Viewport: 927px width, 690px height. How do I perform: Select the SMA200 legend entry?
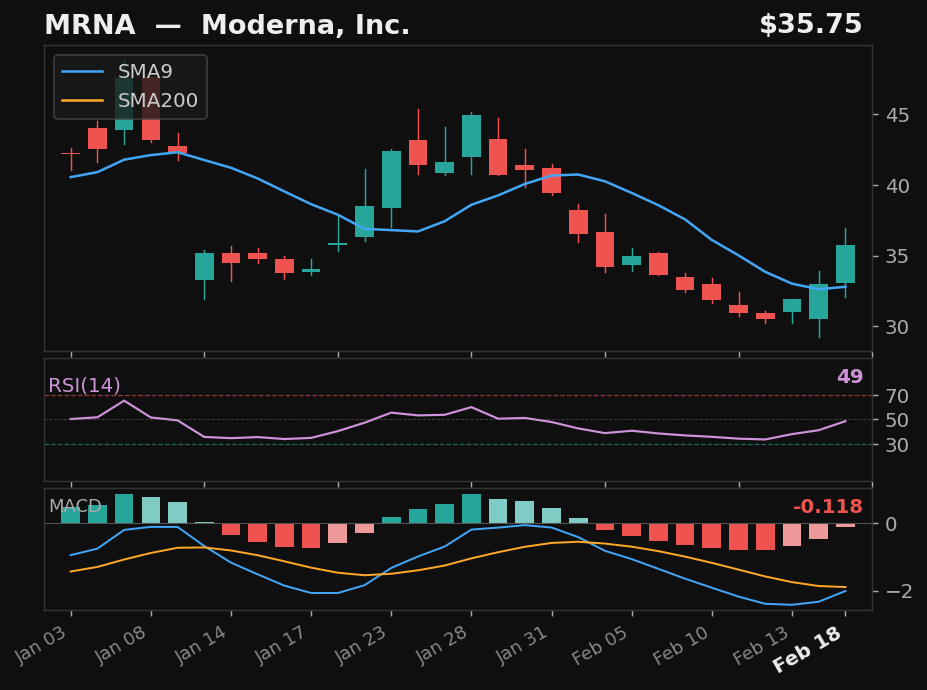[x=129, y=100]
